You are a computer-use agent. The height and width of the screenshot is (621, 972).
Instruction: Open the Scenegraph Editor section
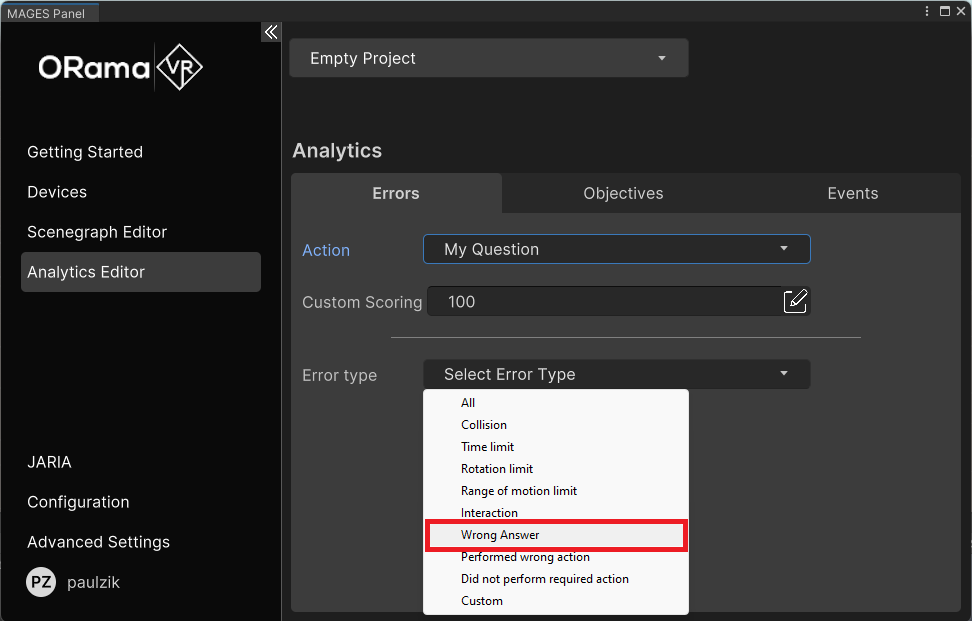pyautogui.click(x=98, y=232)
